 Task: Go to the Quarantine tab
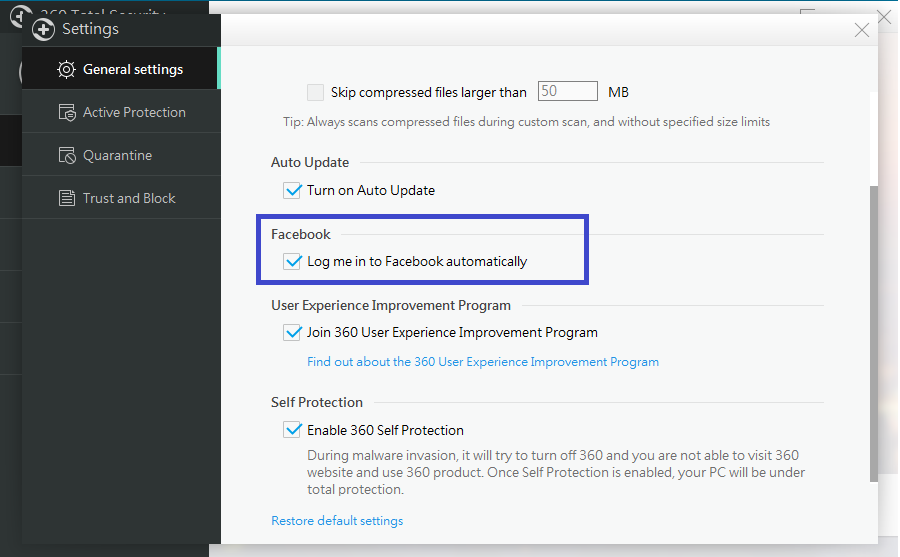coord(117,156)
